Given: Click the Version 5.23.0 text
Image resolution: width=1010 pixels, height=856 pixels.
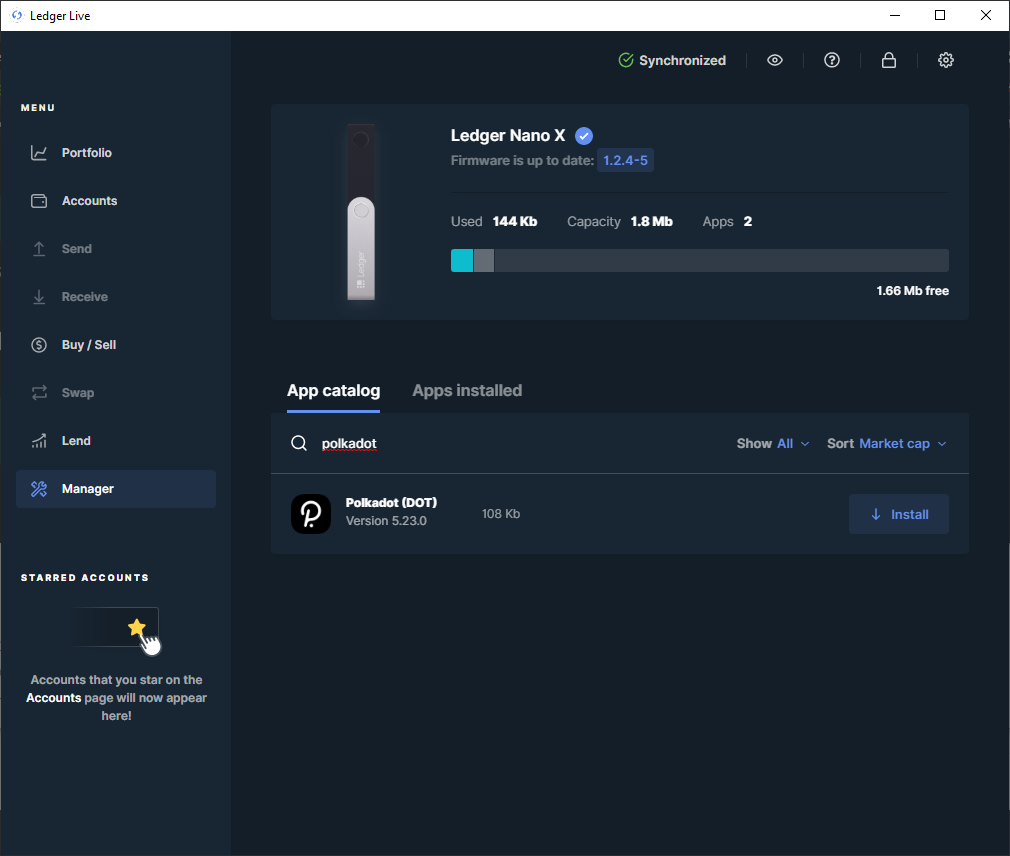Looking at the screenshot, I should point(386,520).
